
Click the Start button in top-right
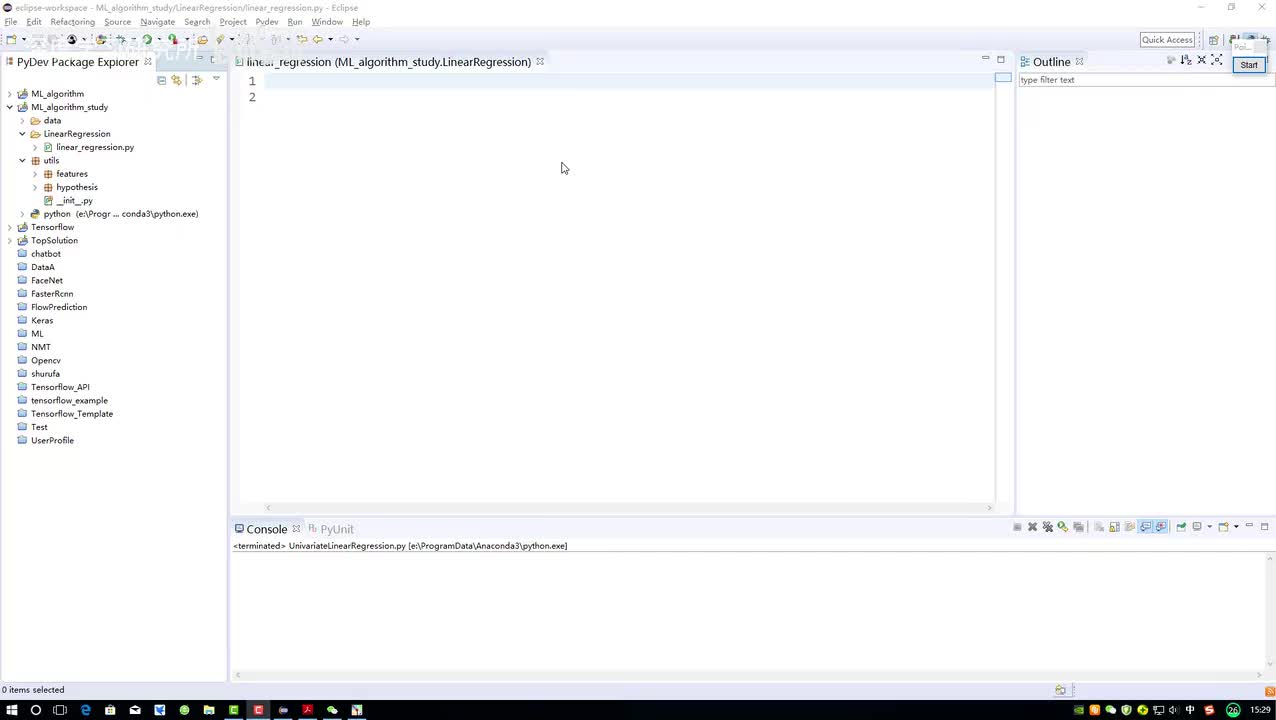[1249, 65]
